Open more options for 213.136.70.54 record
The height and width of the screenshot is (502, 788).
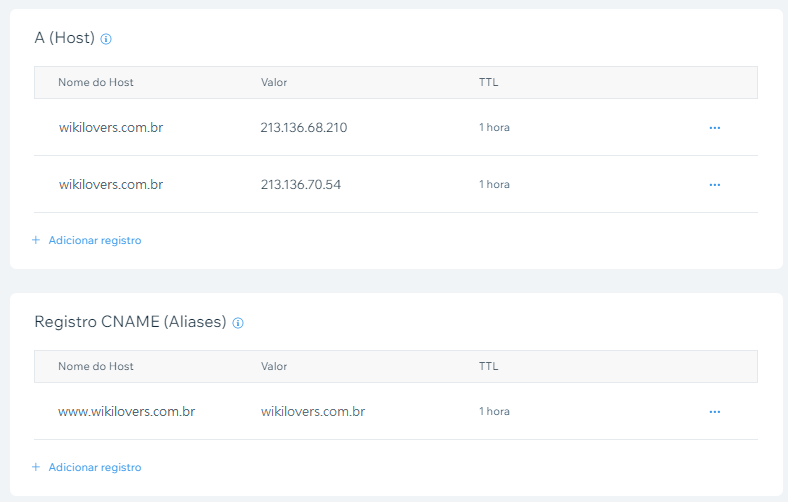pos(714,185)
